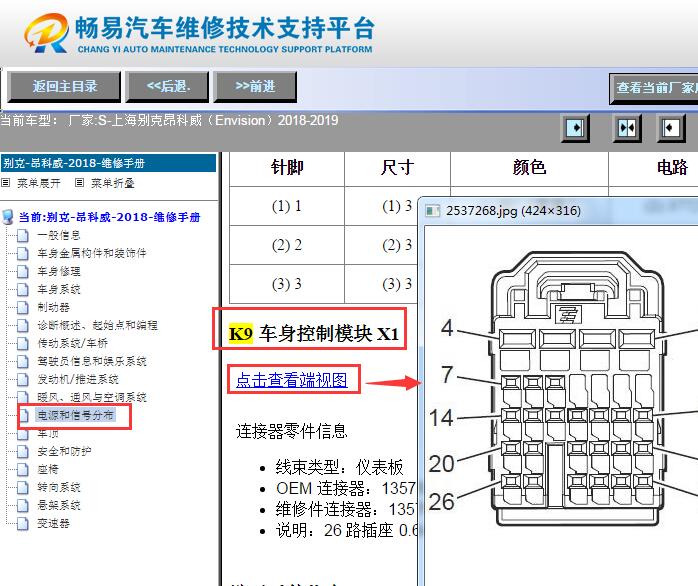Viewport: 698px width, 586px height.
Task: Click page icon beside 座椅
Action: pos(23,470)
